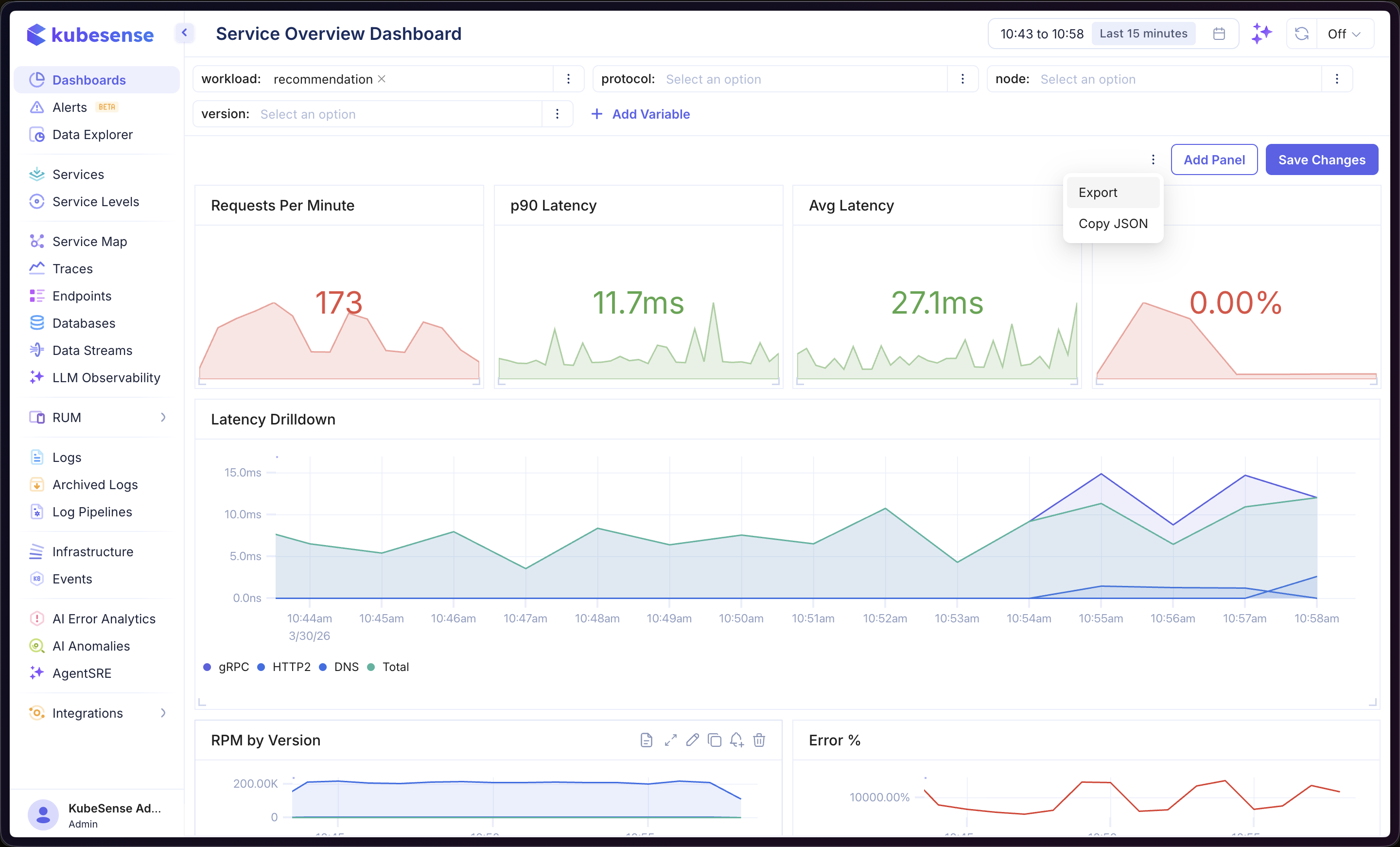Click the Endpoints icon
This screenshot has width=1400, height=847.
37,296
